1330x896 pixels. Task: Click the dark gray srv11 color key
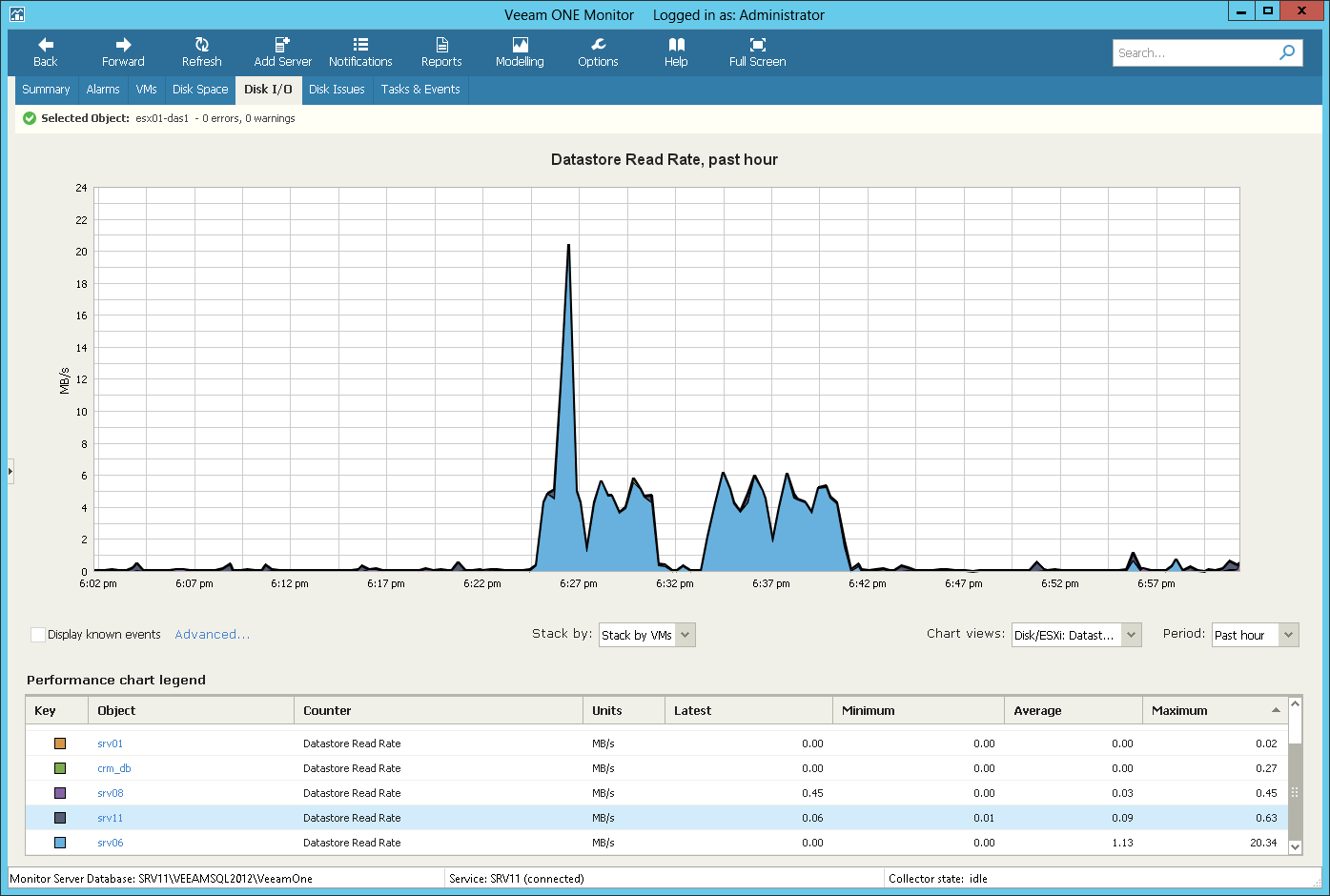click(x=60, y=818)
